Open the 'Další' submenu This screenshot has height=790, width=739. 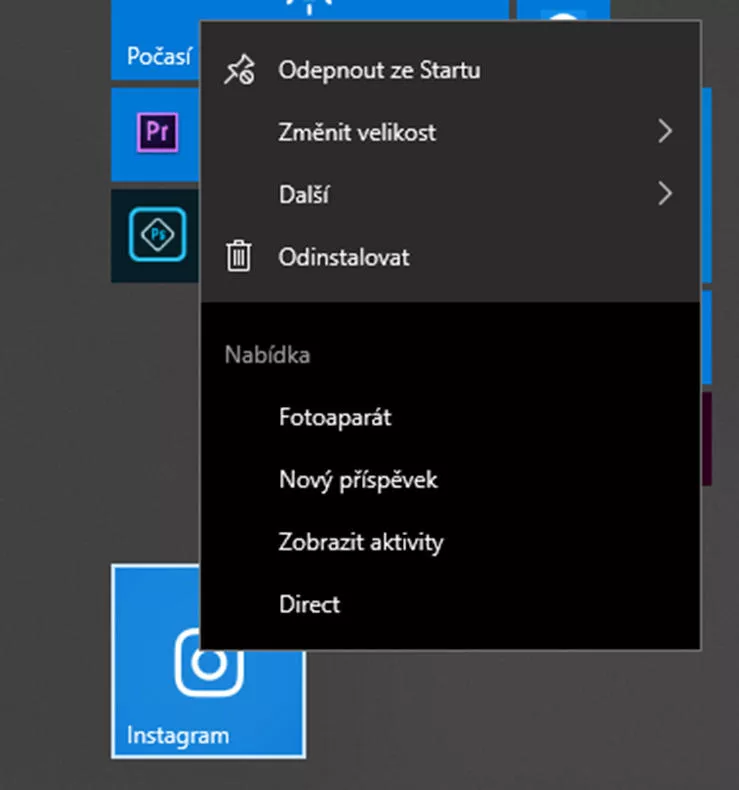tap(450, 194)
